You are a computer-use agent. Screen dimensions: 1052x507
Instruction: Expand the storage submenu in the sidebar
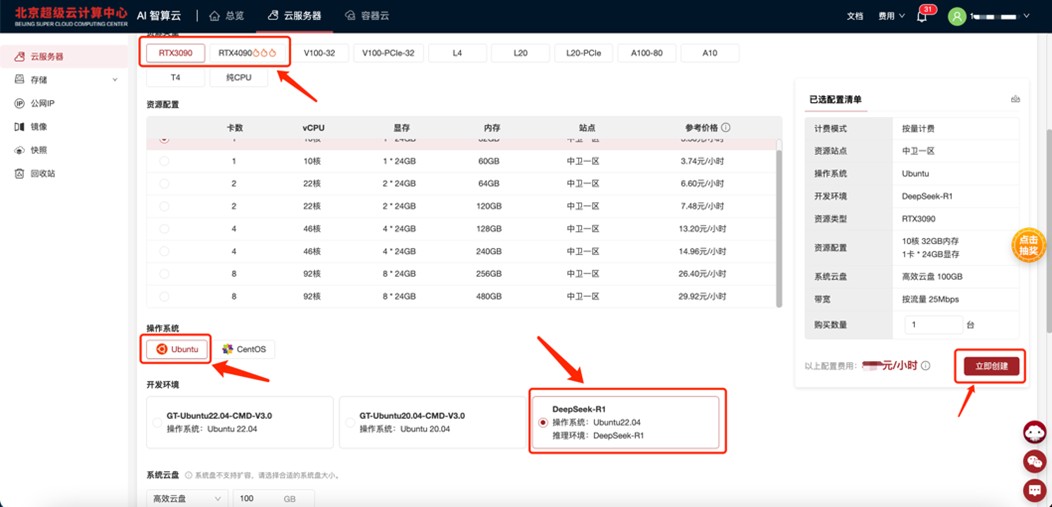(115, 80)
